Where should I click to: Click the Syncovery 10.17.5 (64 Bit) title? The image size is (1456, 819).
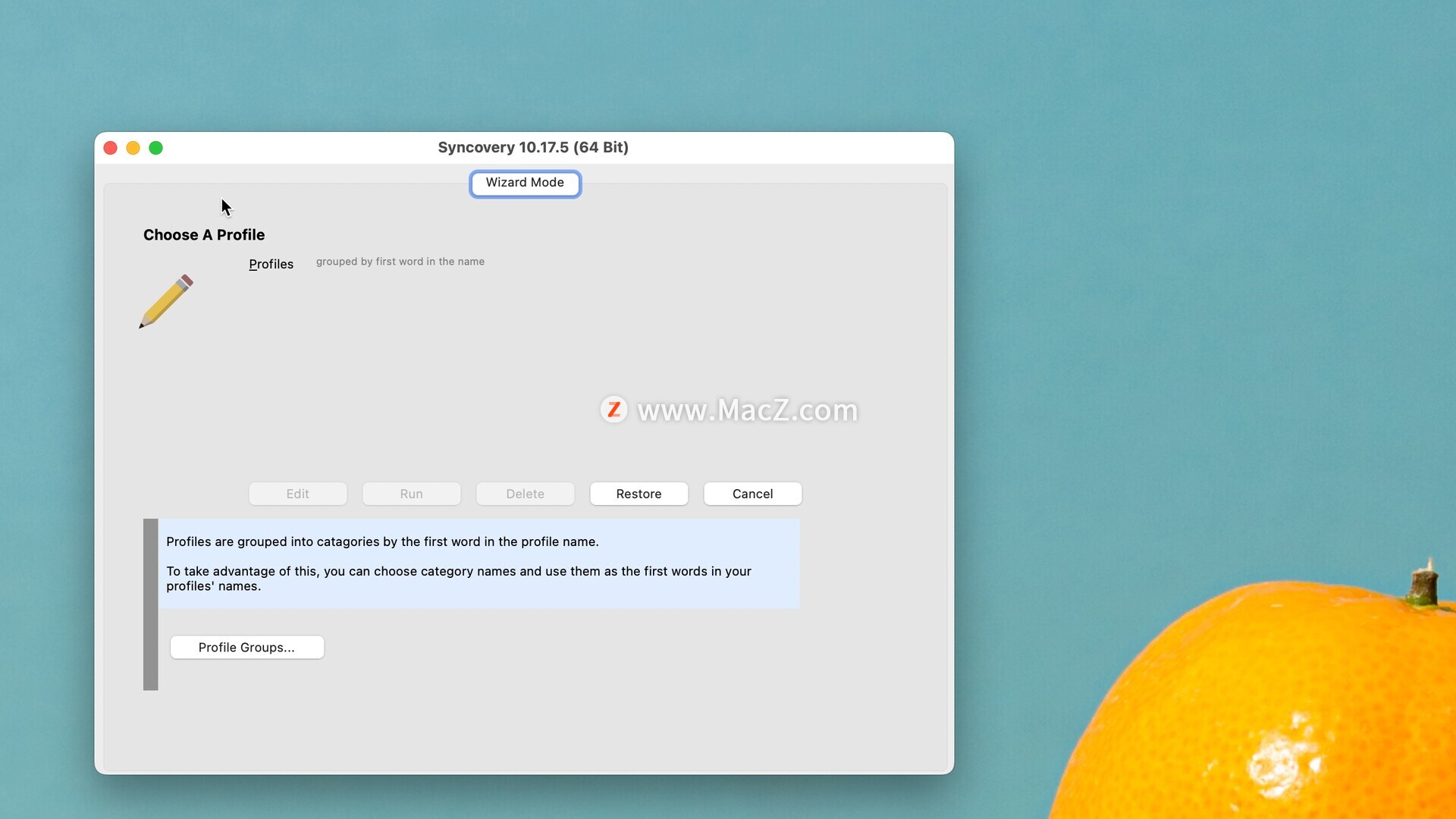[x=533, y=148]
